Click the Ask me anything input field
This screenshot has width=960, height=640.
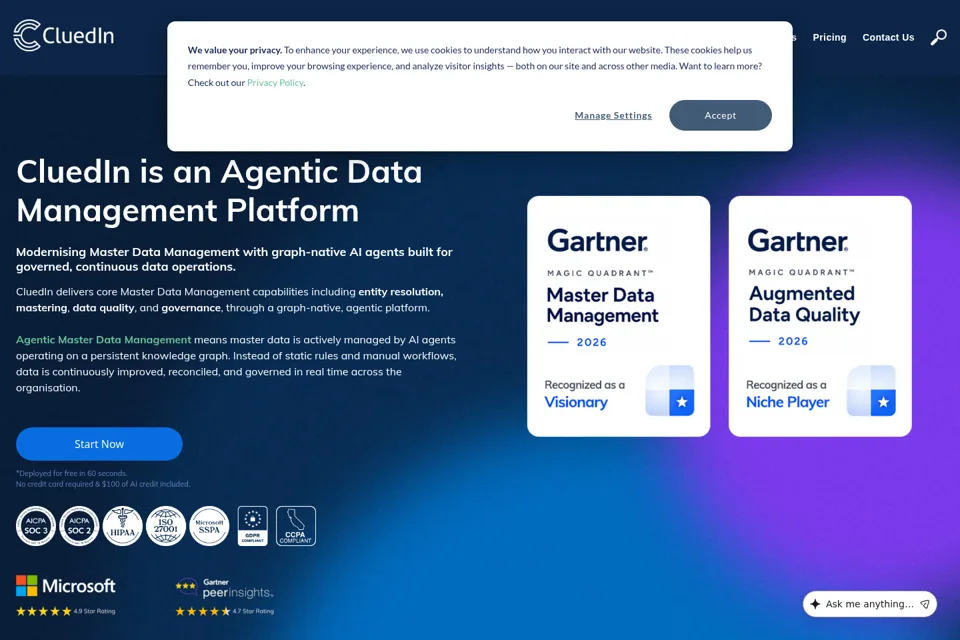[869, 604]
